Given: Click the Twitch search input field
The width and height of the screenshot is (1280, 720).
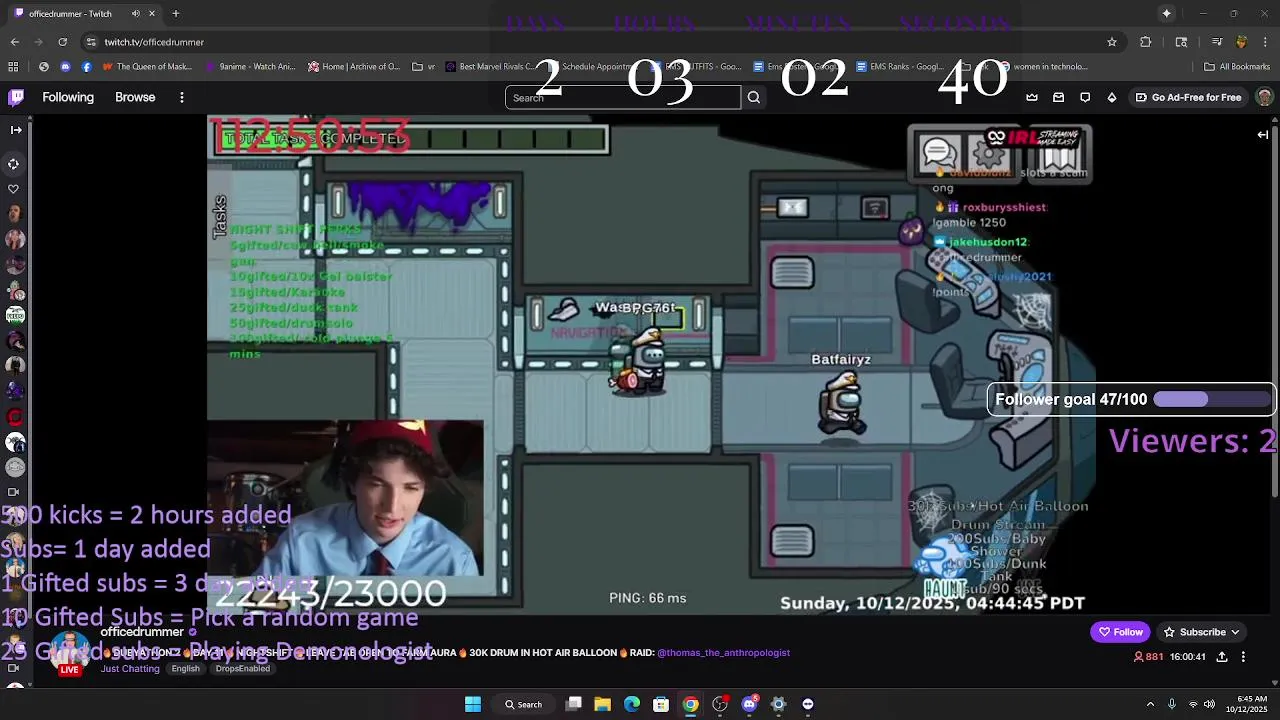Looking at the screenshot, I should point(623,97).
